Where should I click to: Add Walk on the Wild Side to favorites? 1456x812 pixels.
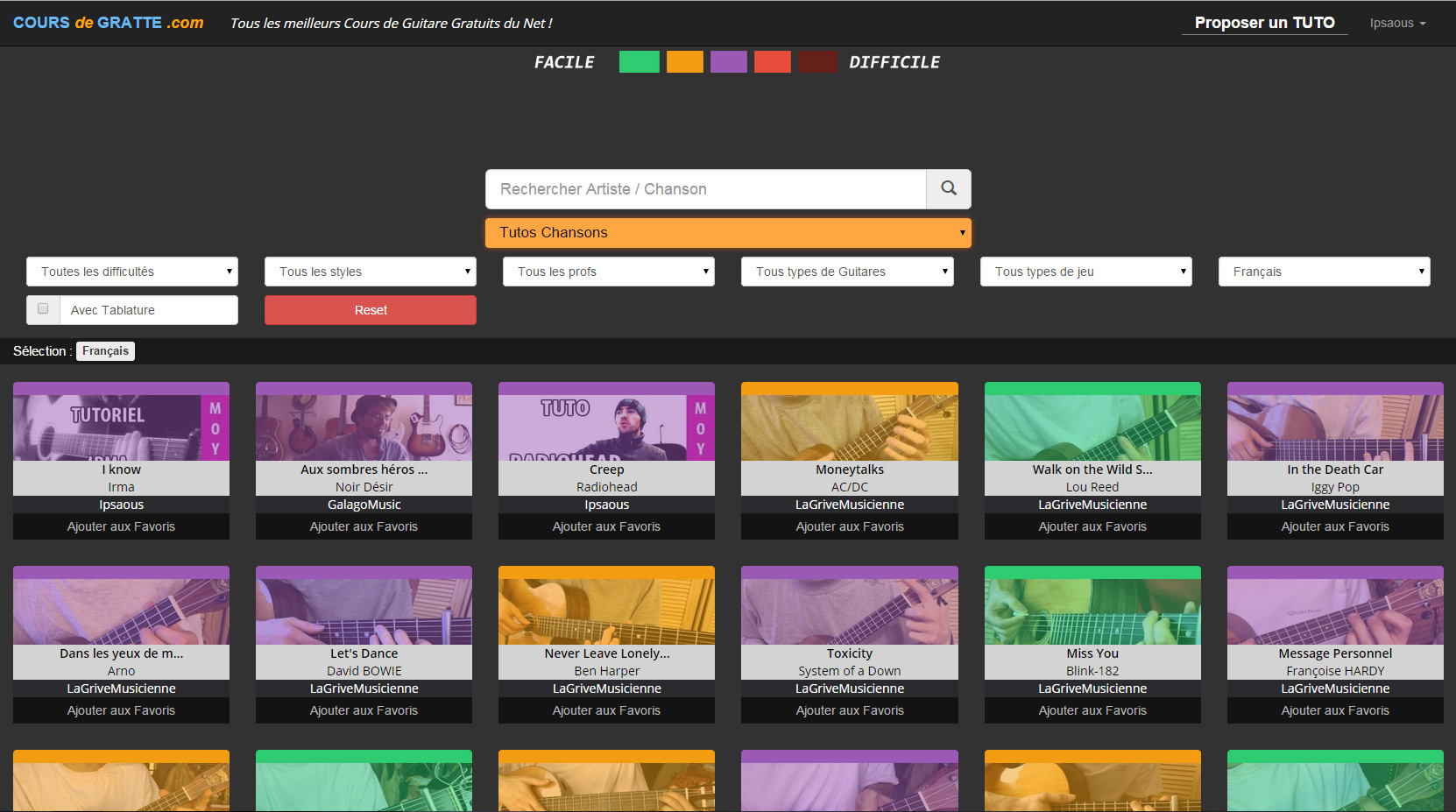[1092, 526]
